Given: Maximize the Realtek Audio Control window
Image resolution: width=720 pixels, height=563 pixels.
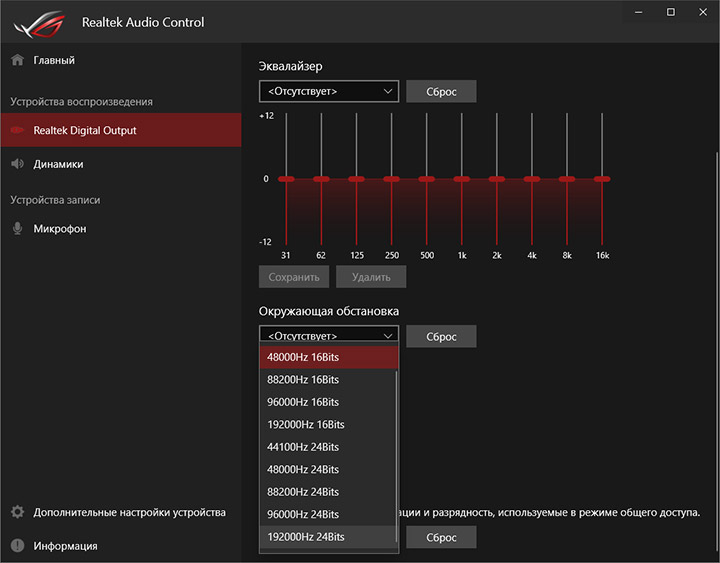Looking at the screenshot, I should (x=671, y=12).
